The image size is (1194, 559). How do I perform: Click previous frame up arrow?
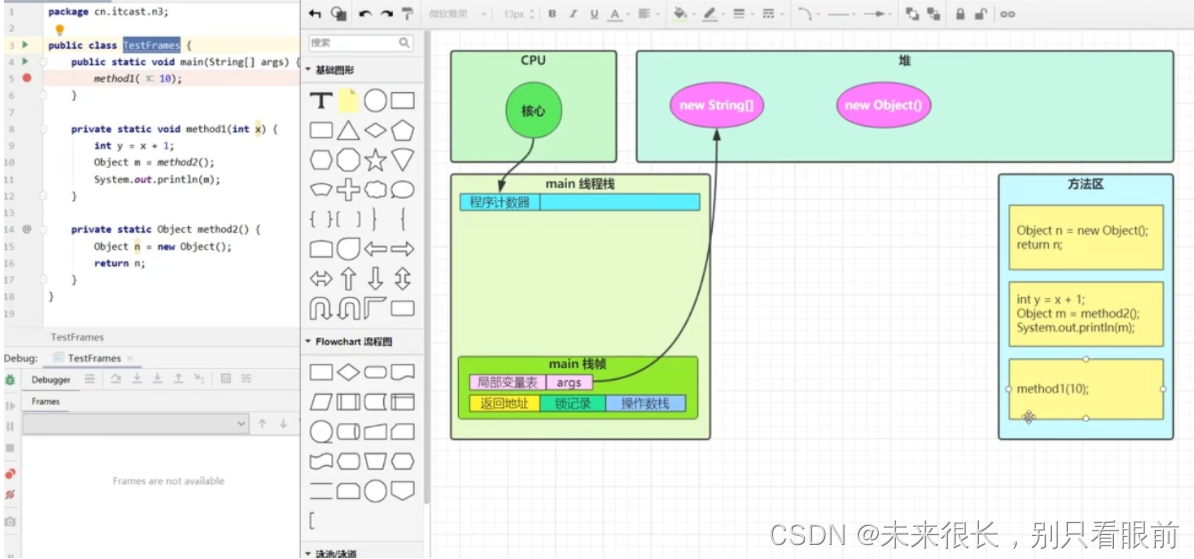point(263,423)
